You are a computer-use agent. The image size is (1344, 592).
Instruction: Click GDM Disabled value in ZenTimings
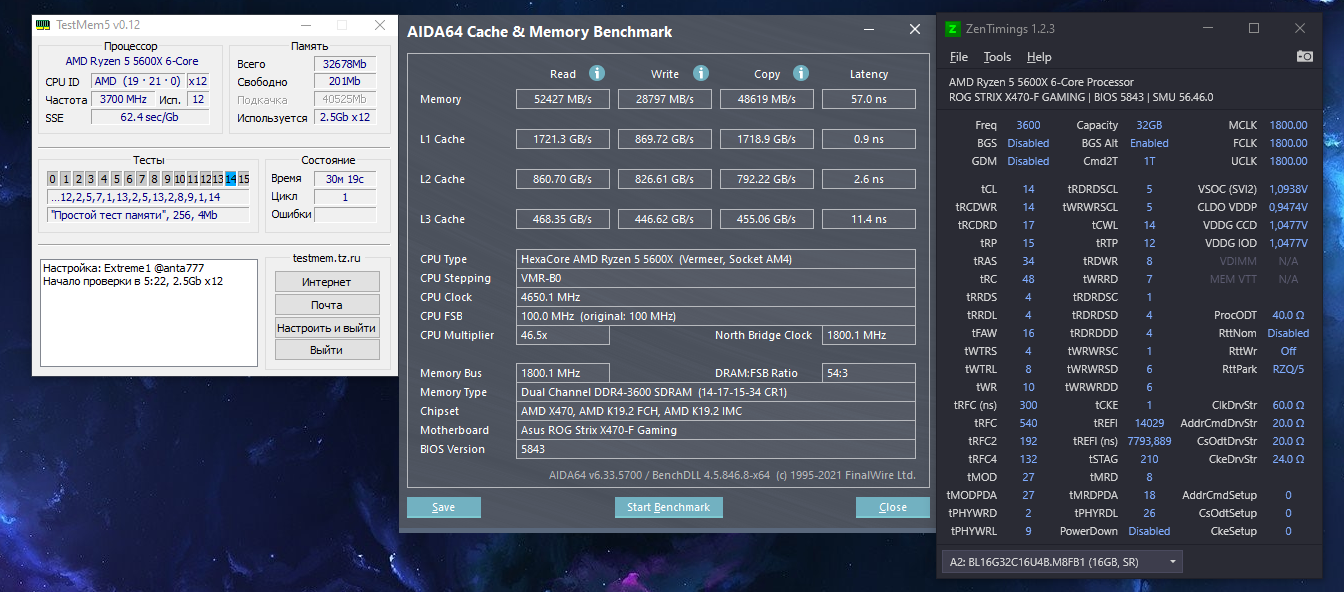click(x=1028, y=161)
